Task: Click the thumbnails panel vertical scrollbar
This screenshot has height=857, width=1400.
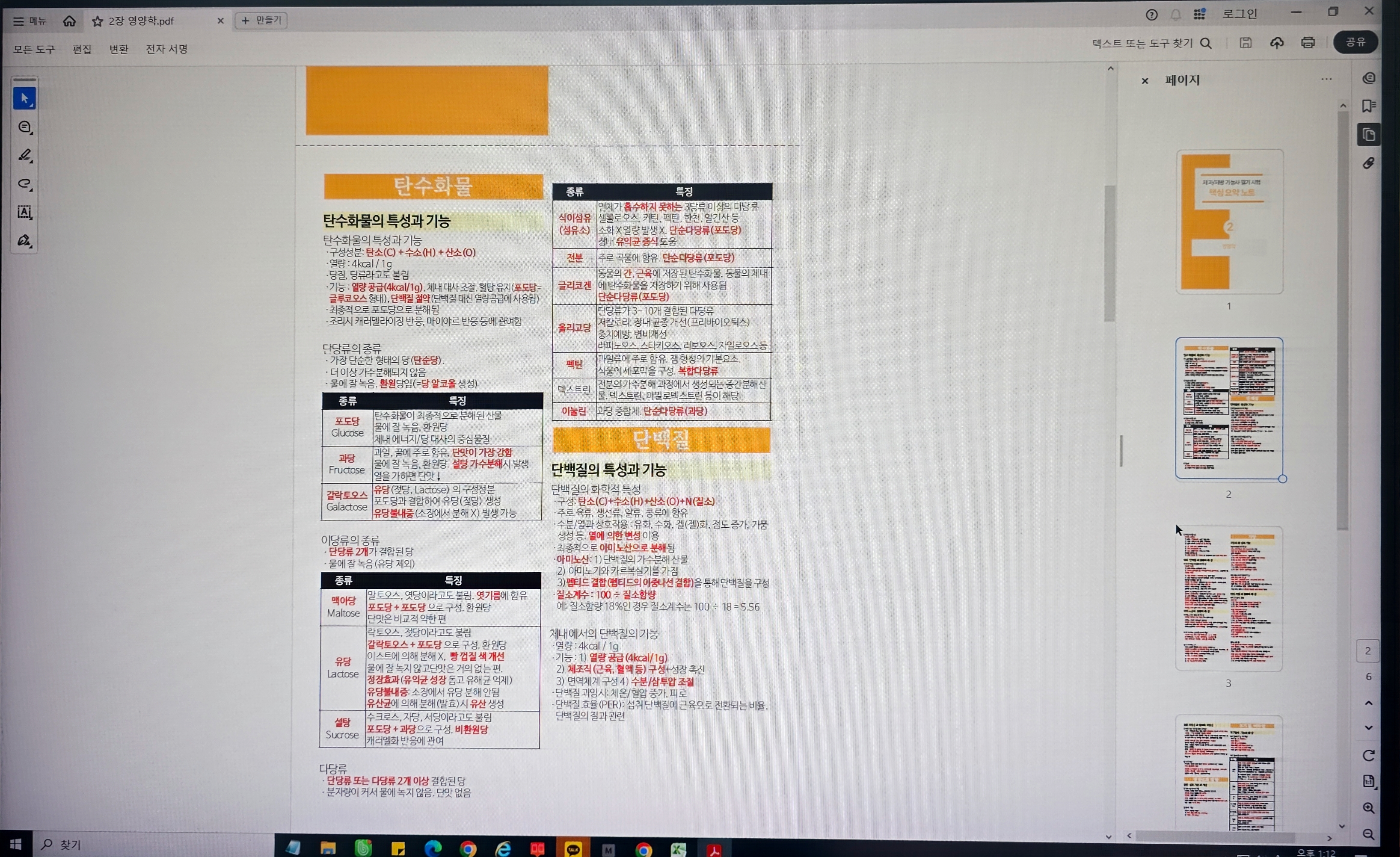Action: tap(1343, 321)
